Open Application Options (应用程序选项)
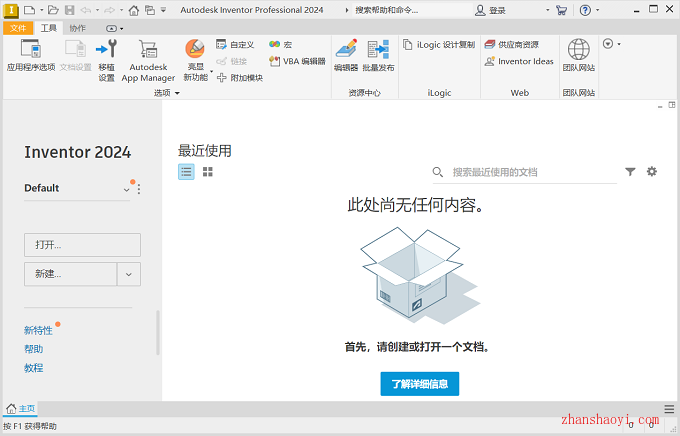This screenshot has width=680, height=436. 30,55
